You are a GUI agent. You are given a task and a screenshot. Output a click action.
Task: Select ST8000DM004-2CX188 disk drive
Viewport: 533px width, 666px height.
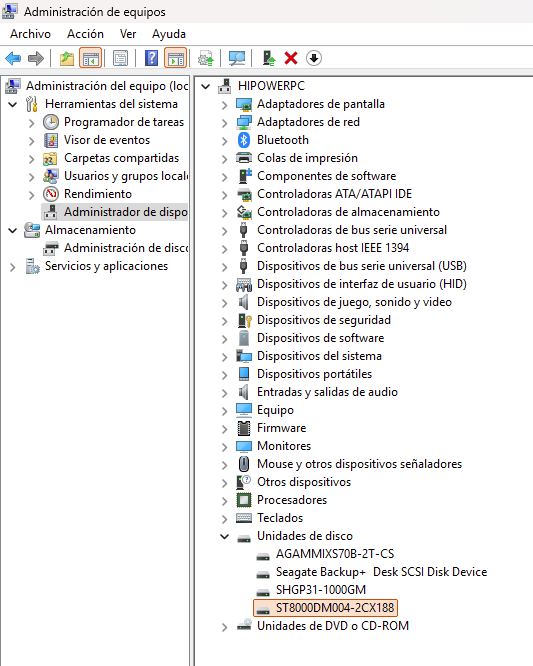click(335, 608)
